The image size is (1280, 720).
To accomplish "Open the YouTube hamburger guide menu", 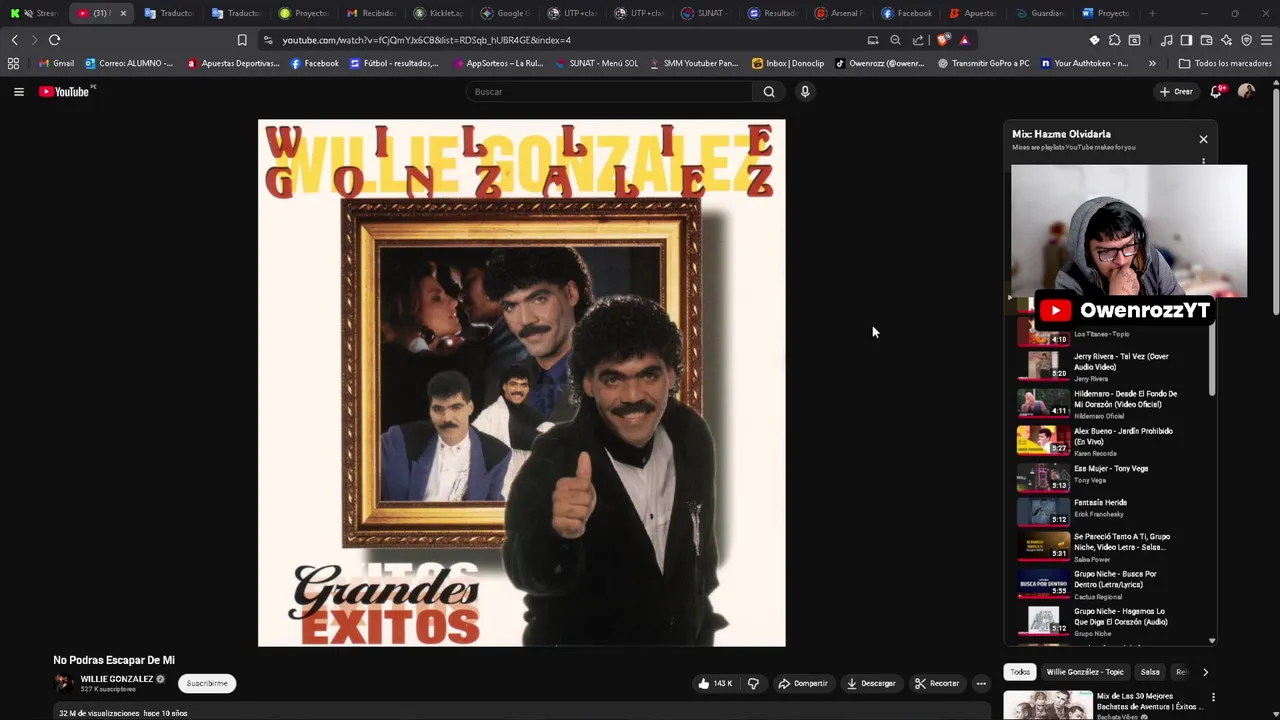I will (x=18, y=91).
